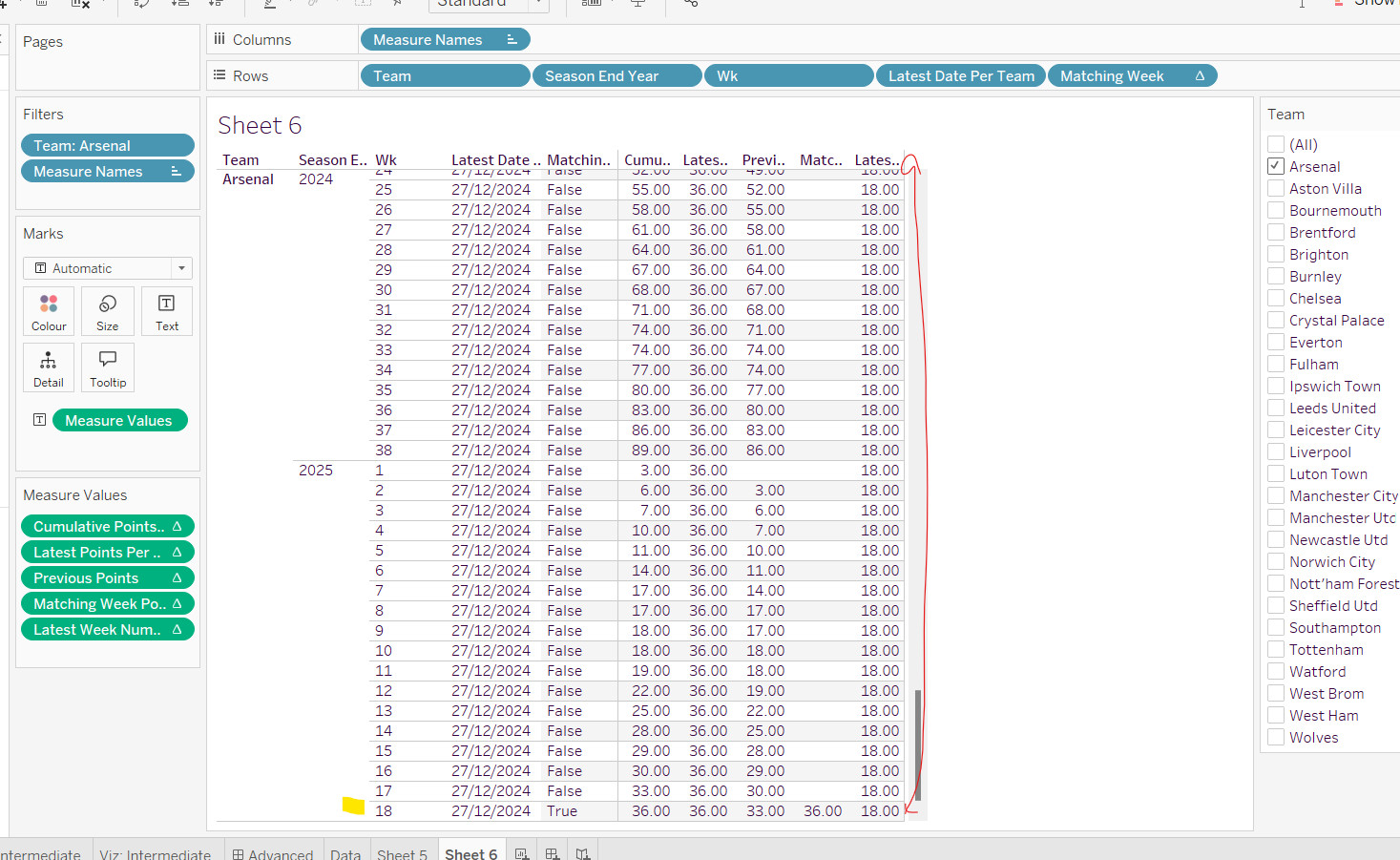Viewport: 1400px width, 860px height.
Task: Open the Team pill menu on Rows
Action: point(445,75)
